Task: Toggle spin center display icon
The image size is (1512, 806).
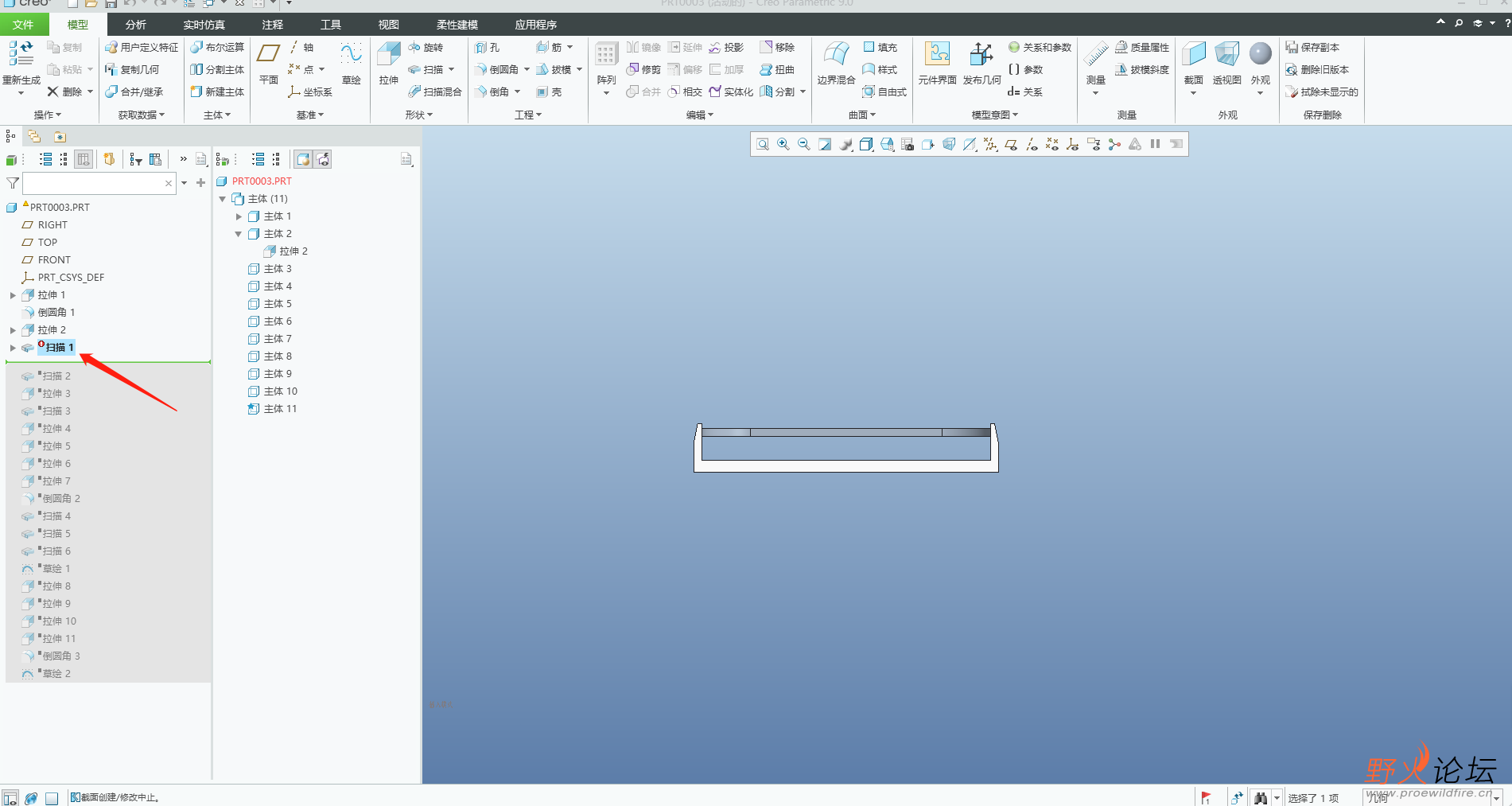Action: tap(1114, 144)
